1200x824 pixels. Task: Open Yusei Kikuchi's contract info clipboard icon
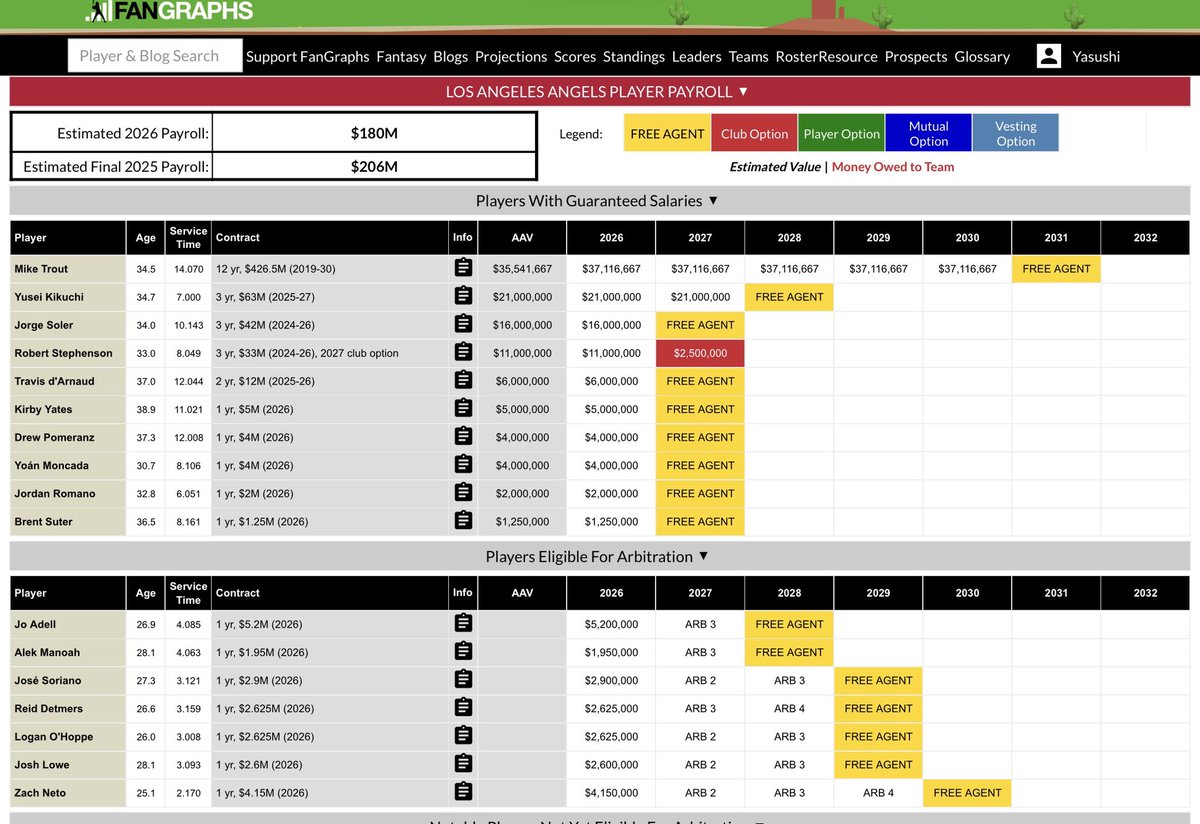tap(462, 296)
